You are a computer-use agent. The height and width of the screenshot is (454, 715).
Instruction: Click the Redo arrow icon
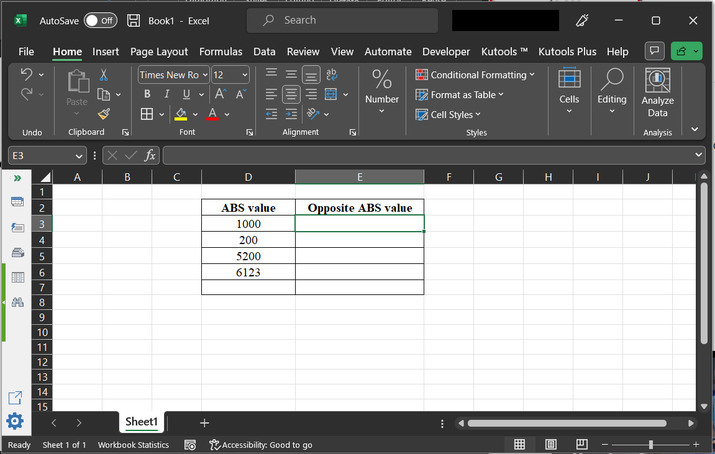[x=26, y=94]
